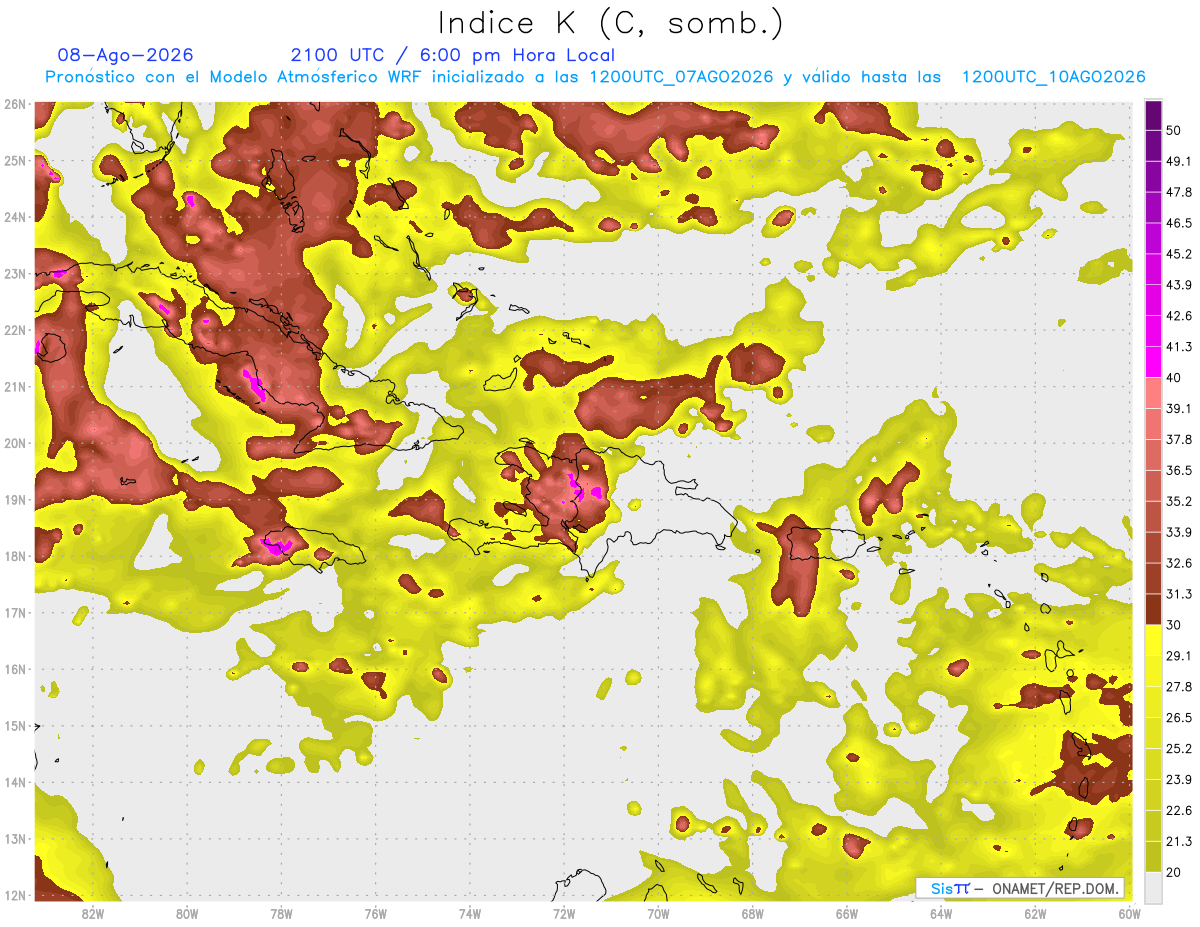The width and height of the screenshot is (1200, 927).
Task: Click the '29.1' color scale label
Action: (1179, 655)
